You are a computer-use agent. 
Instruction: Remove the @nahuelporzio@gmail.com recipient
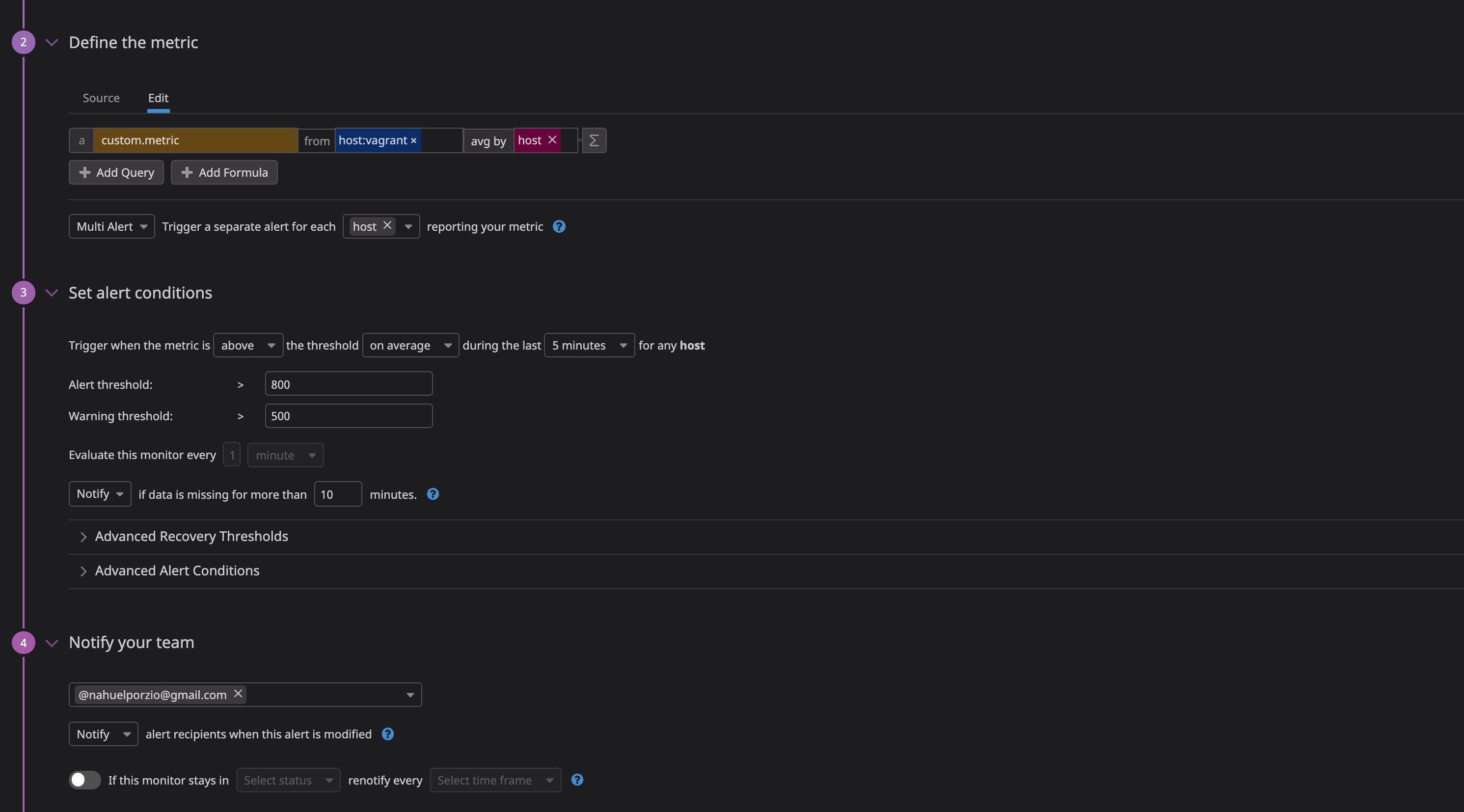pyautogui.click(x=238, y=694)
